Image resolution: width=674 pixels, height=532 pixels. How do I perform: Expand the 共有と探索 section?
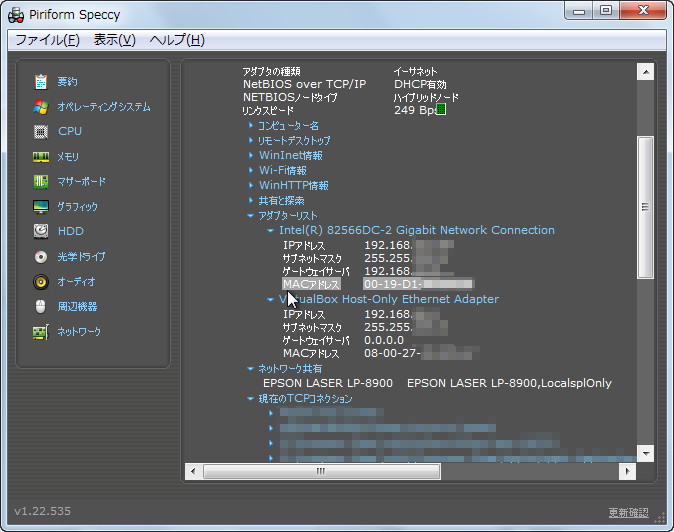coord(251,200)
